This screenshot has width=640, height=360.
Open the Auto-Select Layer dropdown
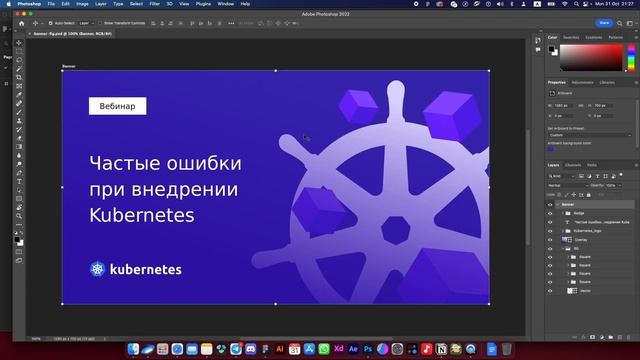click(x=87, y=23)
